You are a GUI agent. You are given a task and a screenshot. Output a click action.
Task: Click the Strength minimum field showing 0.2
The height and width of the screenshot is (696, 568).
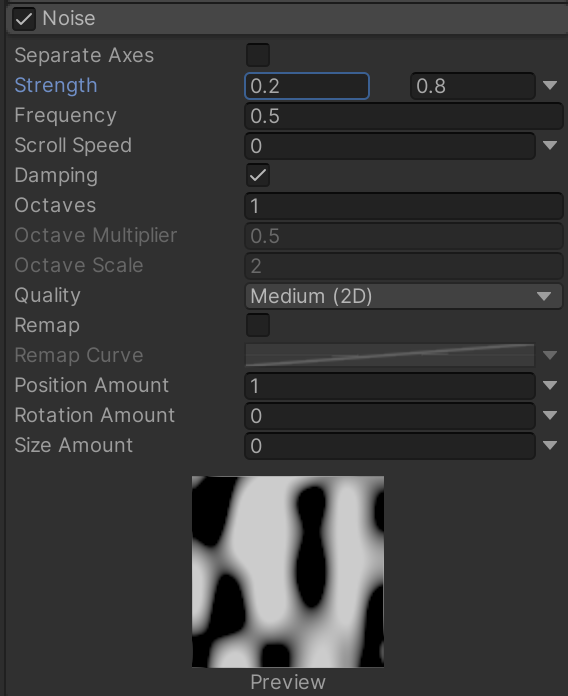[307, 86]
